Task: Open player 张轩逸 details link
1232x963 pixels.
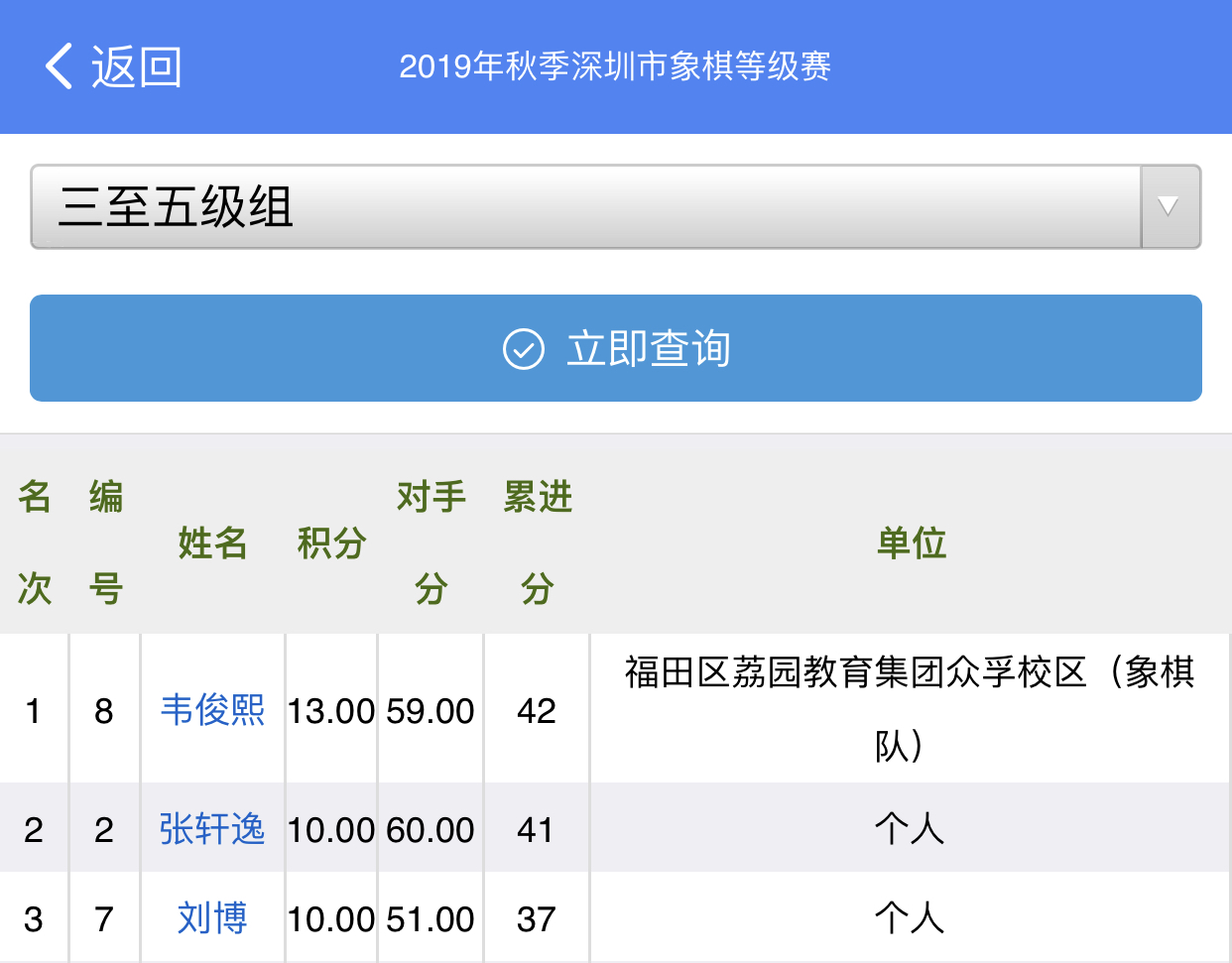Action: (x=212, y=829)
